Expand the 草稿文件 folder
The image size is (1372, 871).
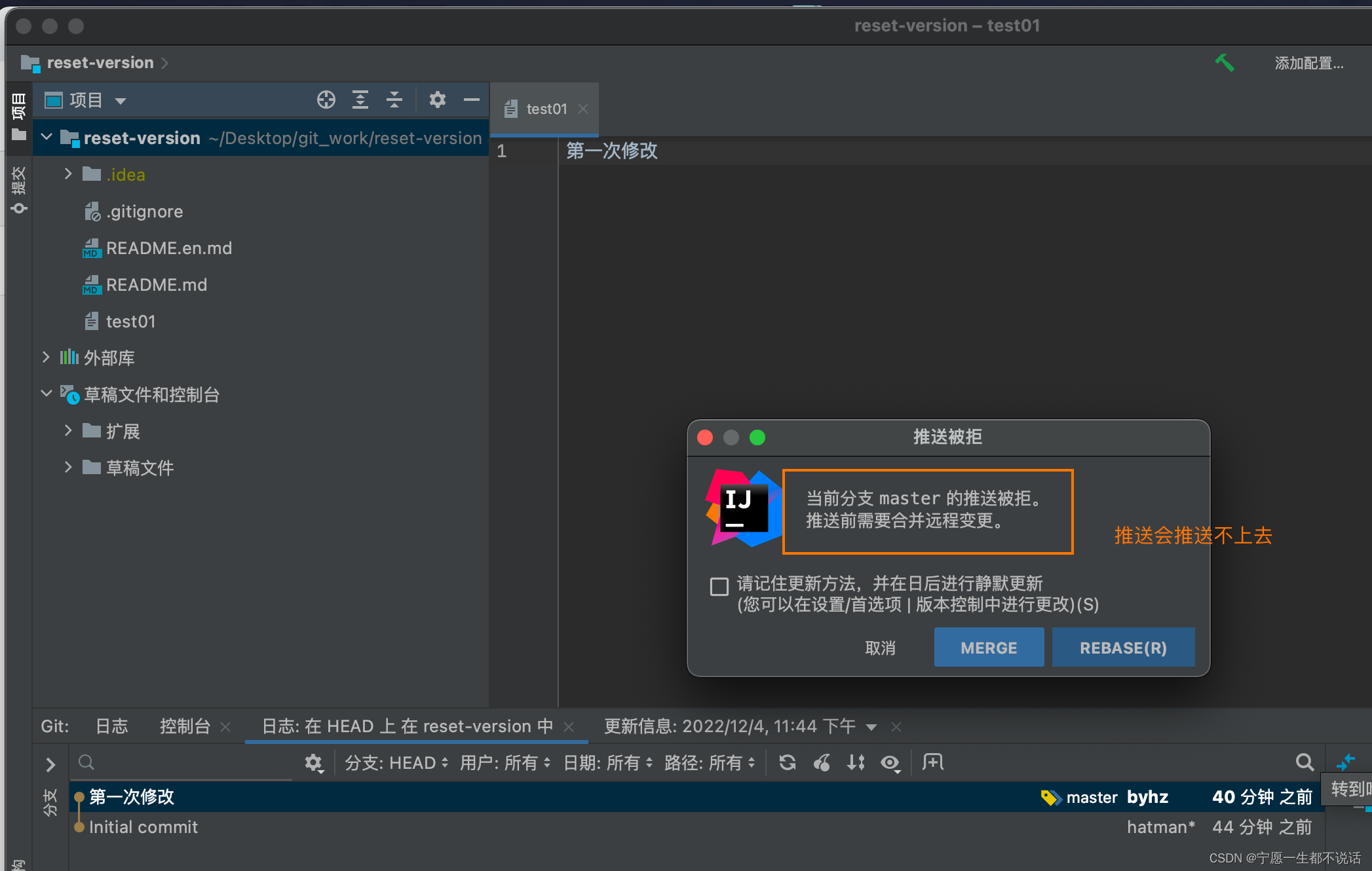tap(68, 467)
